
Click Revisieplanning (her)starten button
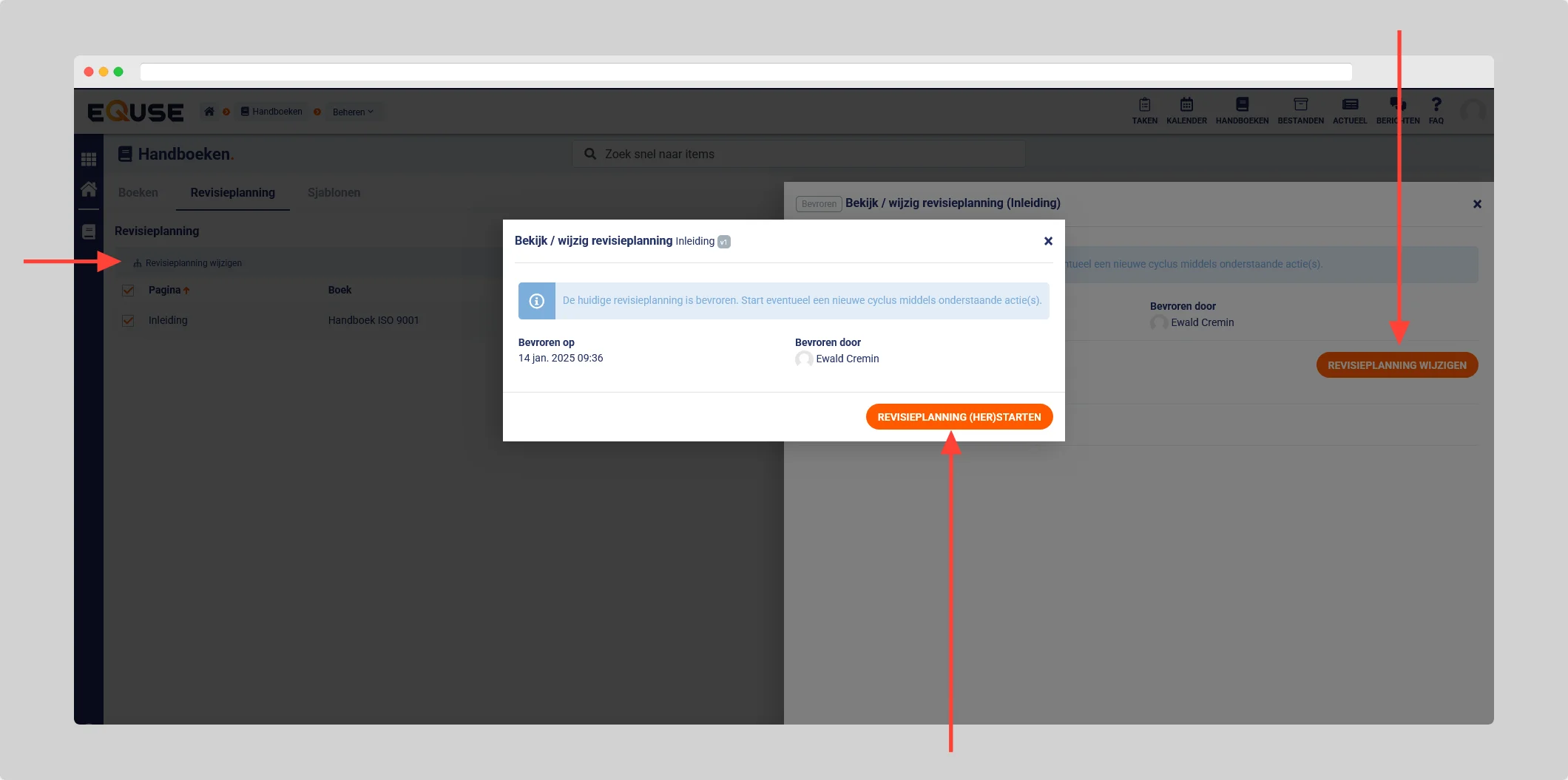[x=959, y=417]
